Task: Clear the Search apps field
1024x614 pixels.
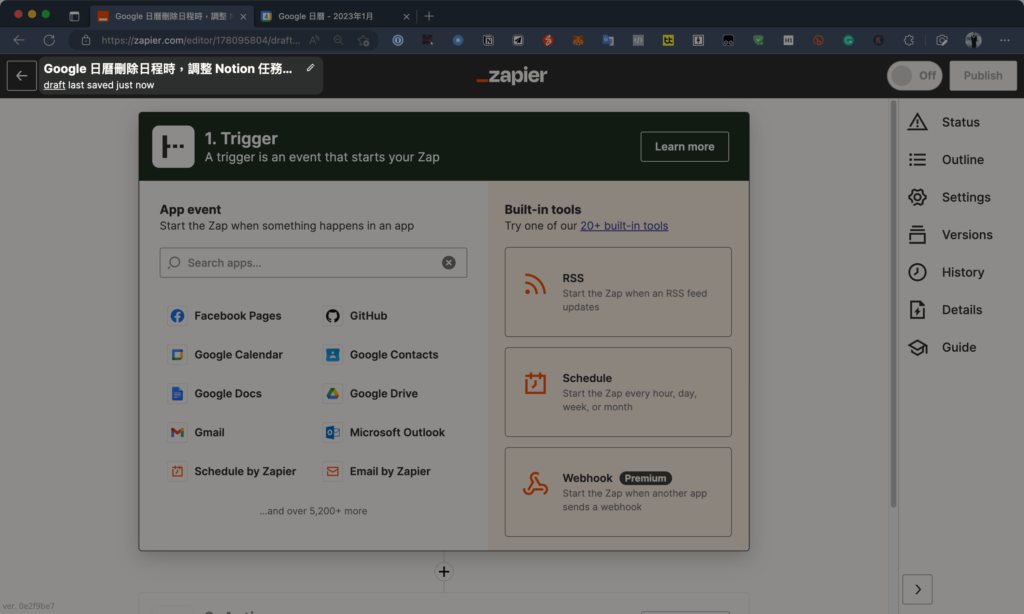Action: 449,263
